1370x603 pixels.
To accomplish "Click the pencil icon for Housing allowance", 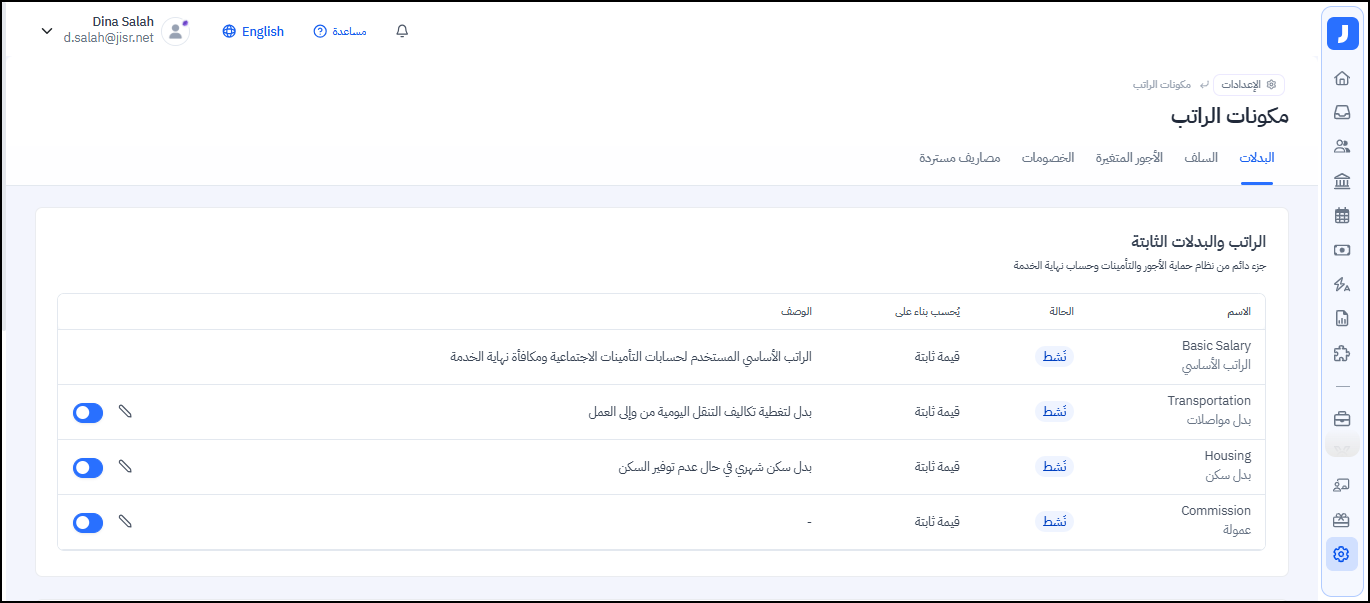I will 125,467.
